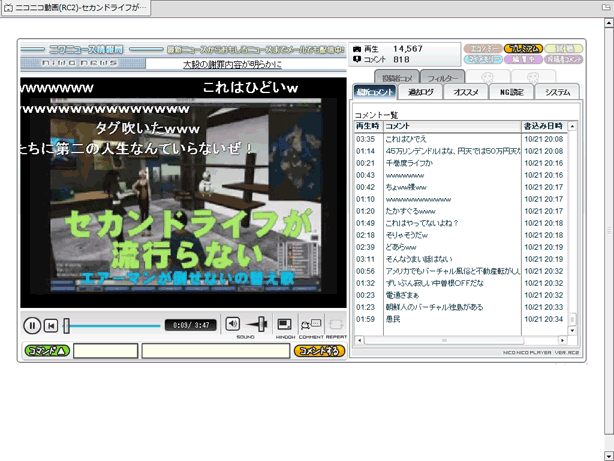
Task: Toggle COMMENT display on the video
Action: pos(311,324)
